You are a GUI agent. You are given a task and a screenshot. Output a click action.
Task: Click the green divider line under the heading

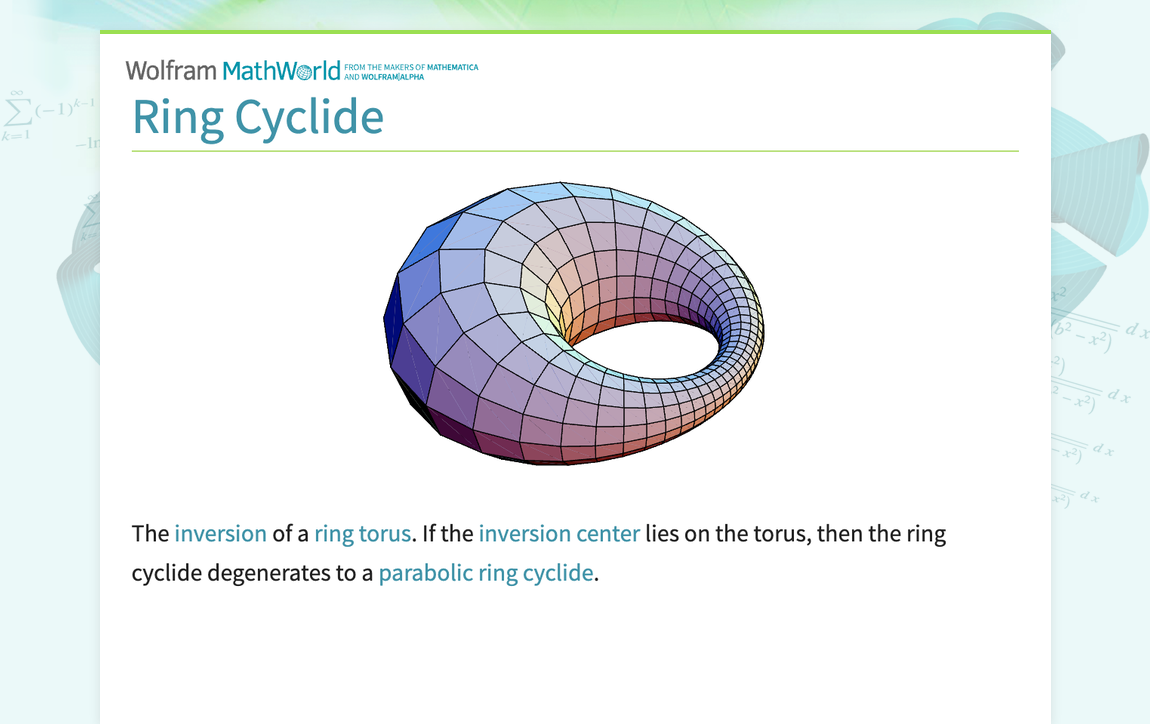click(575, 149)
